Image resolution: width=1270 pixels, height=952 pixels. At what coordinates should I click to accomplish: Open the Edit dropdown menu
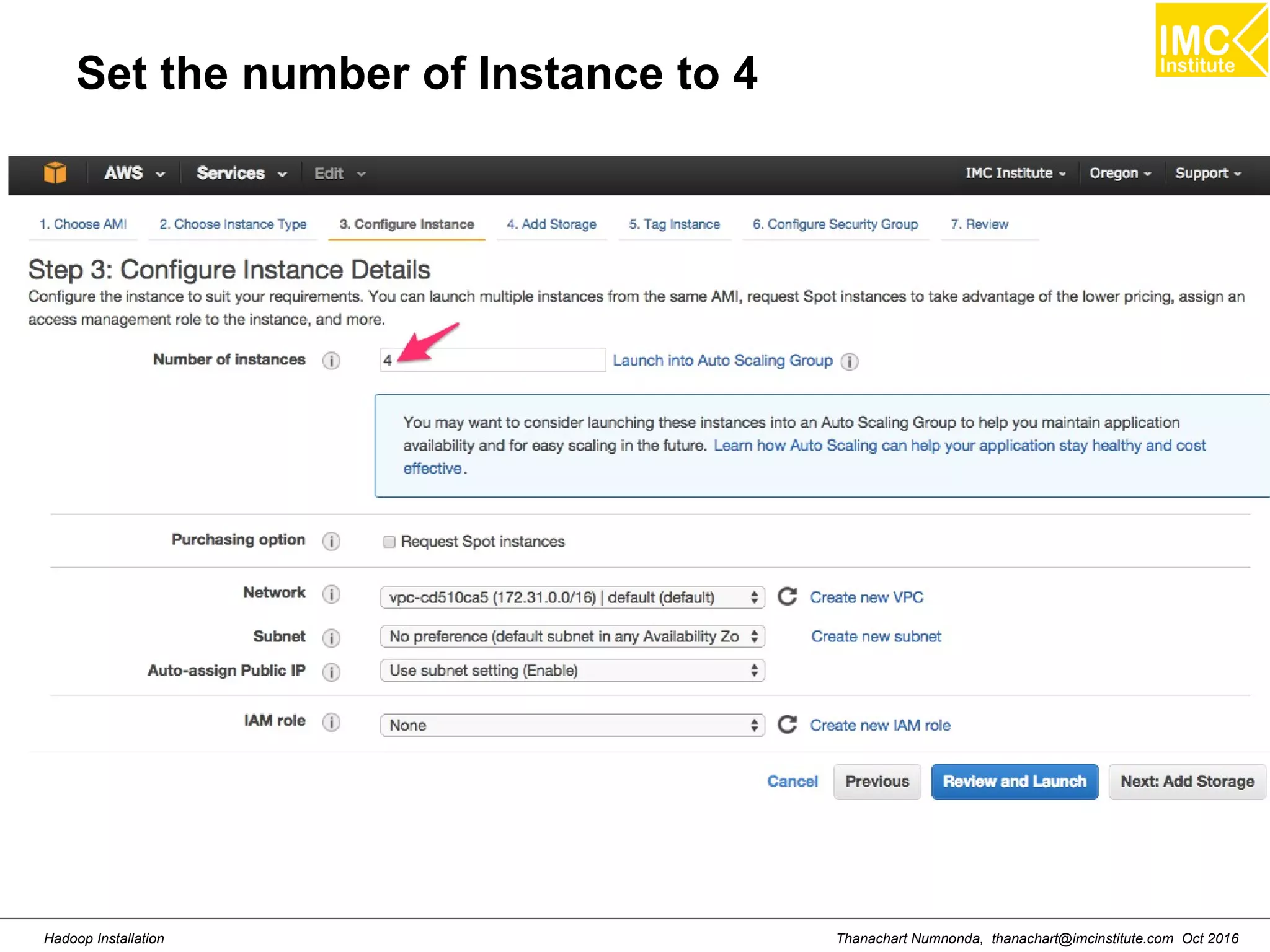[340, 174]
